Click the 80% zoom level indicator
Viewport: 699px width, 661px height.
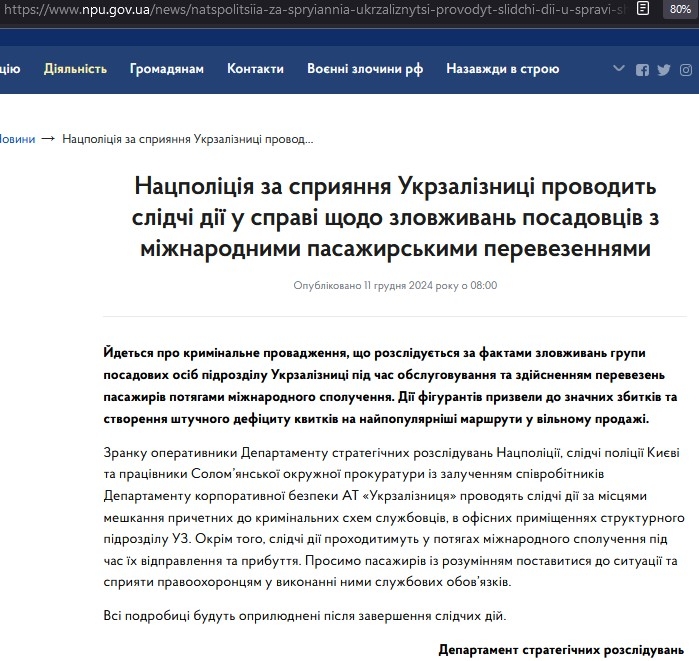(681, 10)
